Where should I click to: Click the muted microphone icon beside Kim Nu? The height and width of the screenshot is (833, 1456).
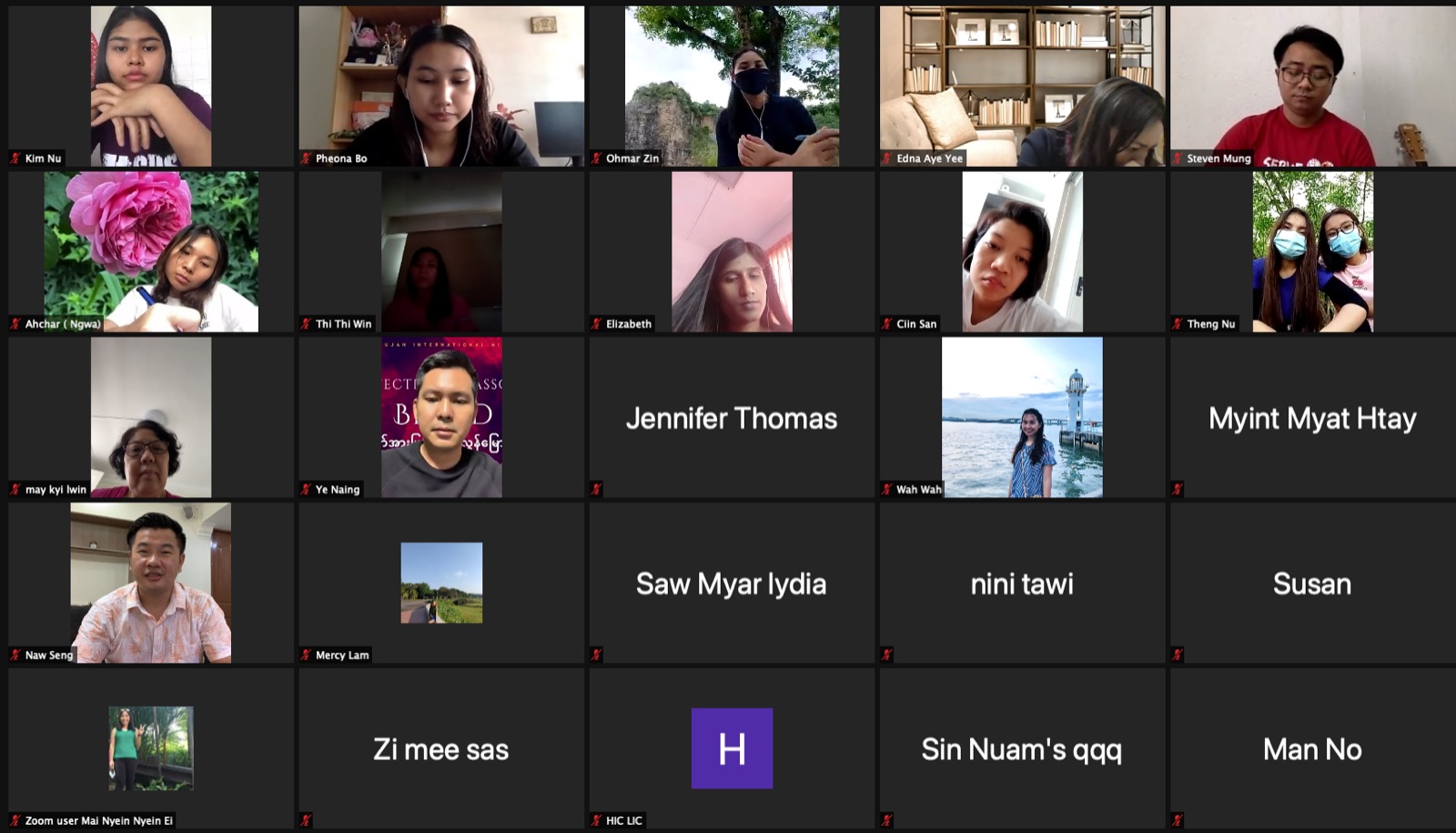coord(15,158)
